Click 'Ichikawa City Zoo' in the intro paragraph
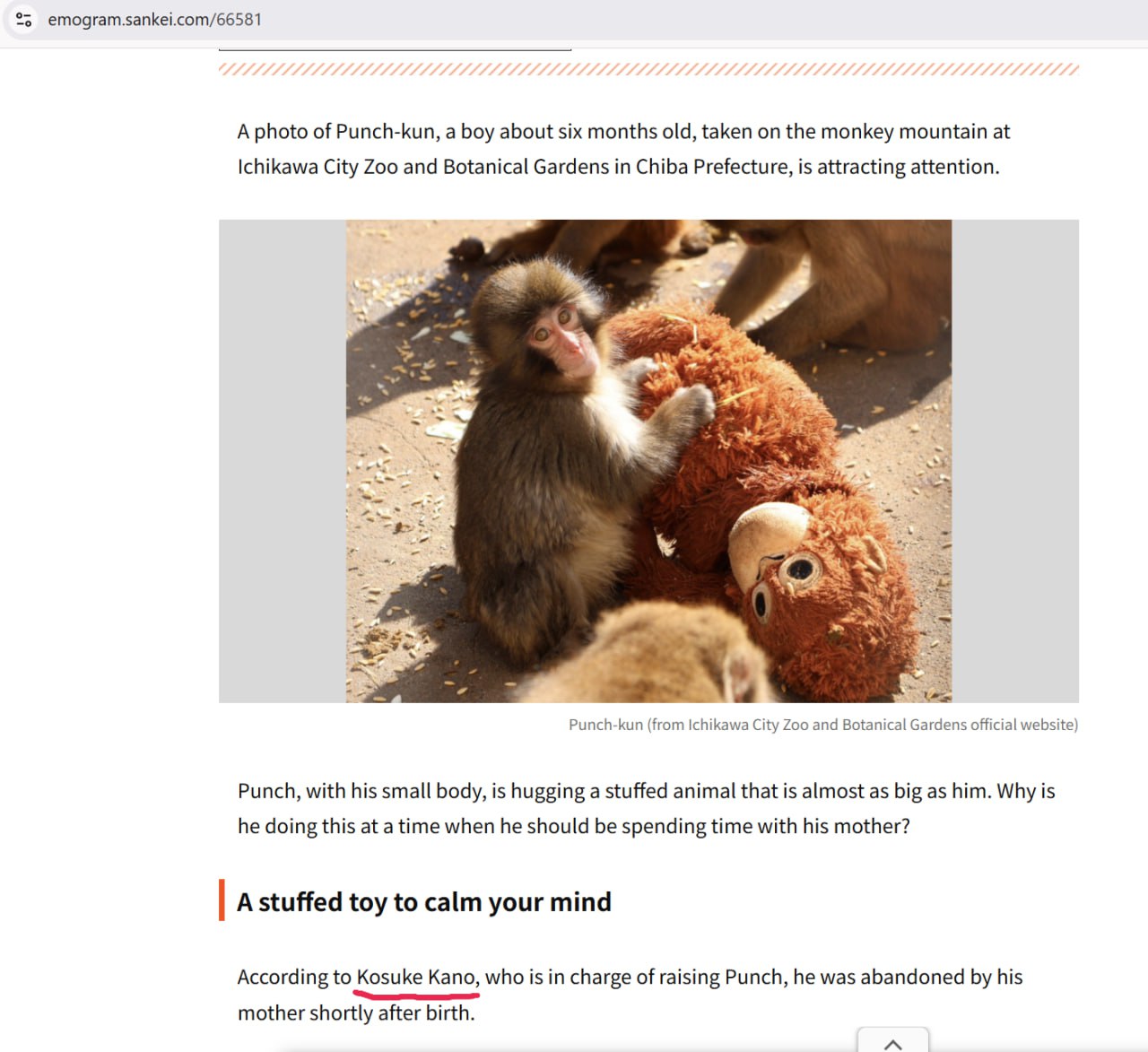Viewport: 1148px width, 1052px height. coord(317,167)
